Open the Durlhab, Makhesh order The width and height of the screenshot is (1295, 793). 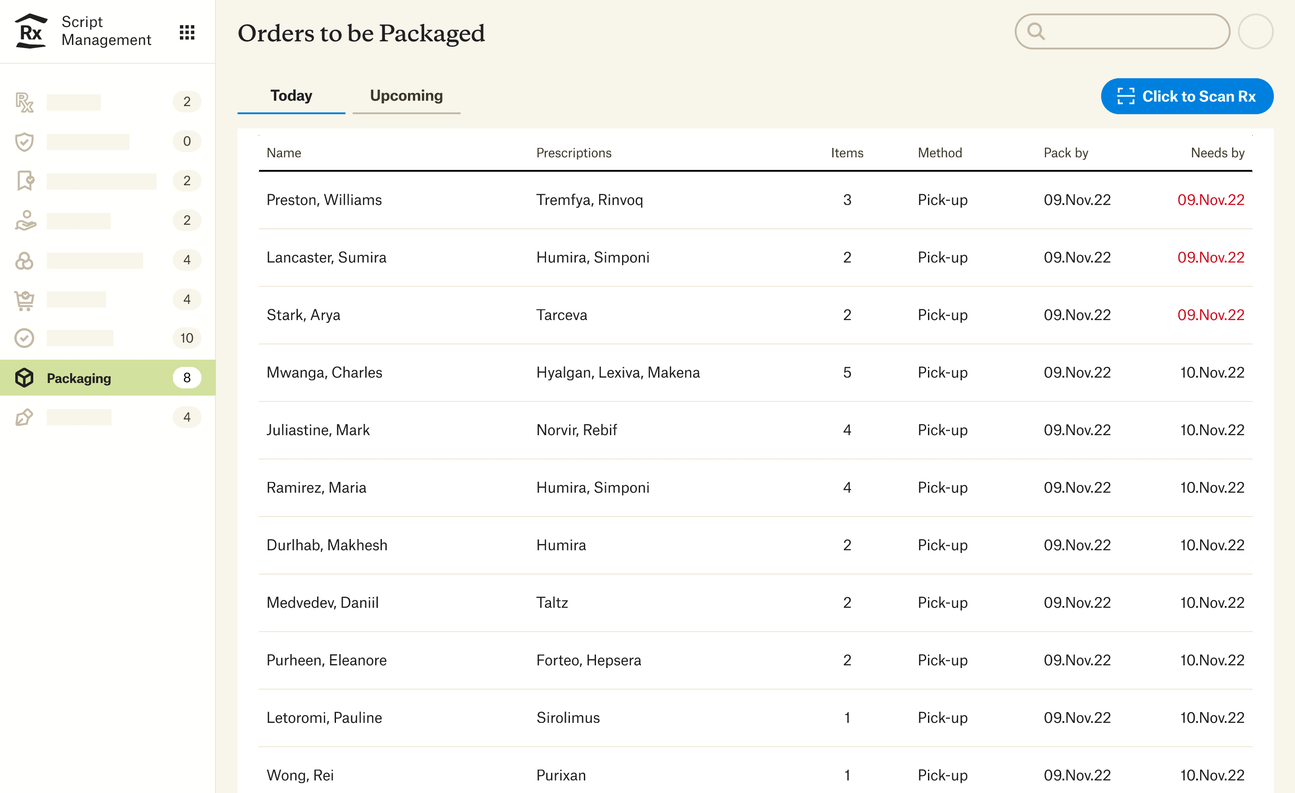pos(755,545)
